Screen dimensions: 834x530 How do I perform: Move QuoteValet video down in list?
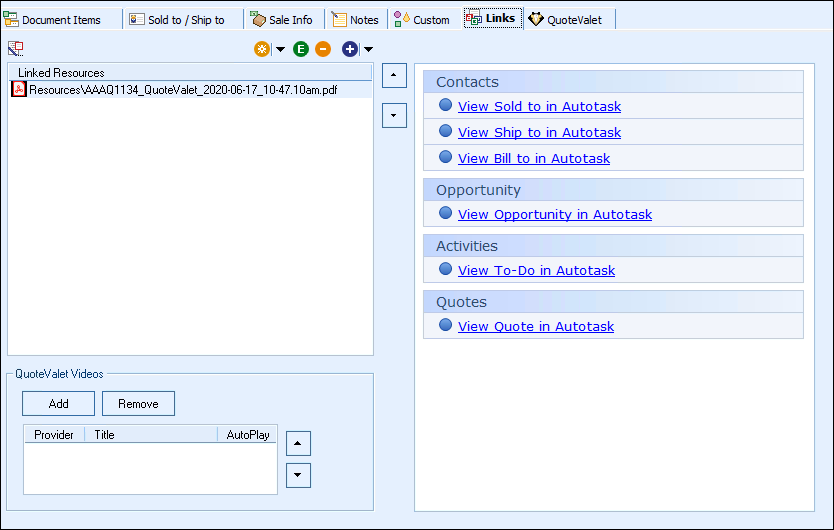298,475
